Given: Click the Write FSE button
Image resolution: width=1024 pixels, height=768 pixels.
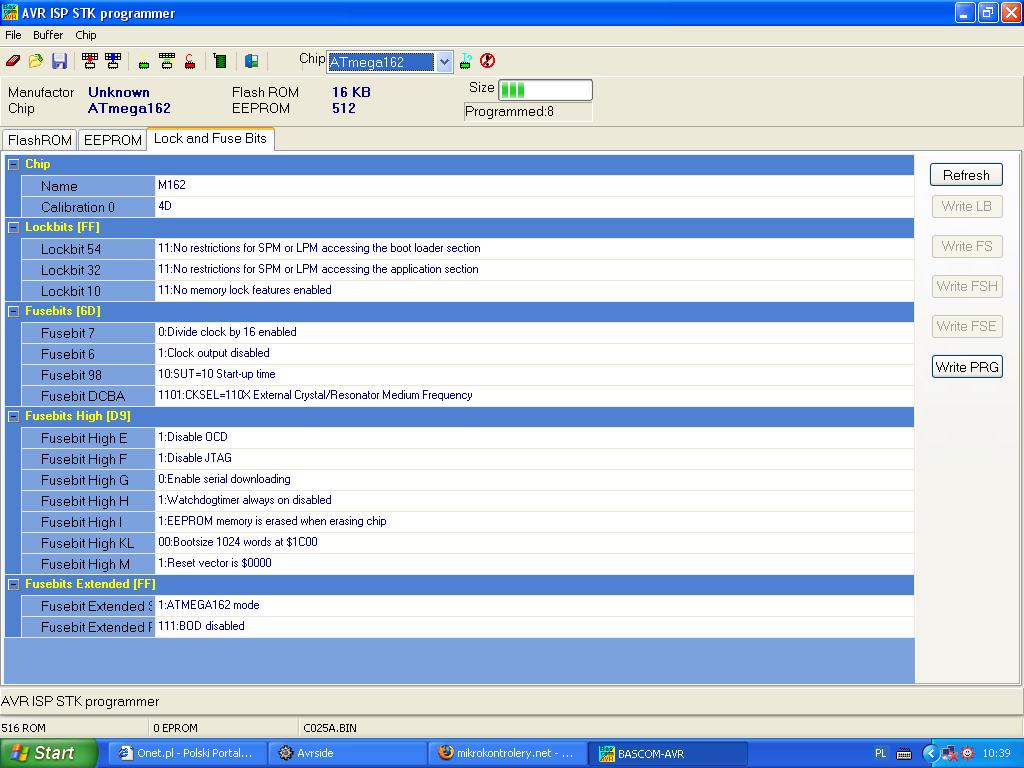Looking at the screenshot, I should point(967,326).
